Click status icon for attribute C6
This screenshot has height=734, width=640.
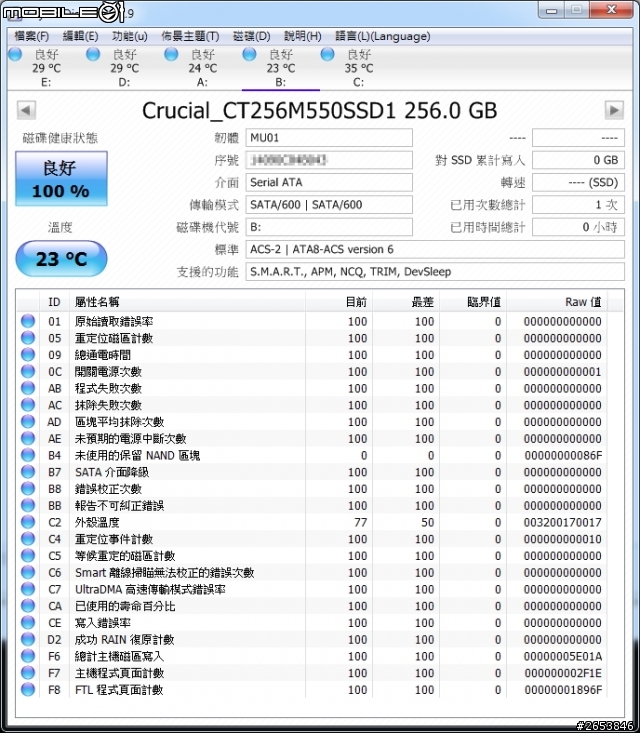pyautogui.click(x=28, y=572)
